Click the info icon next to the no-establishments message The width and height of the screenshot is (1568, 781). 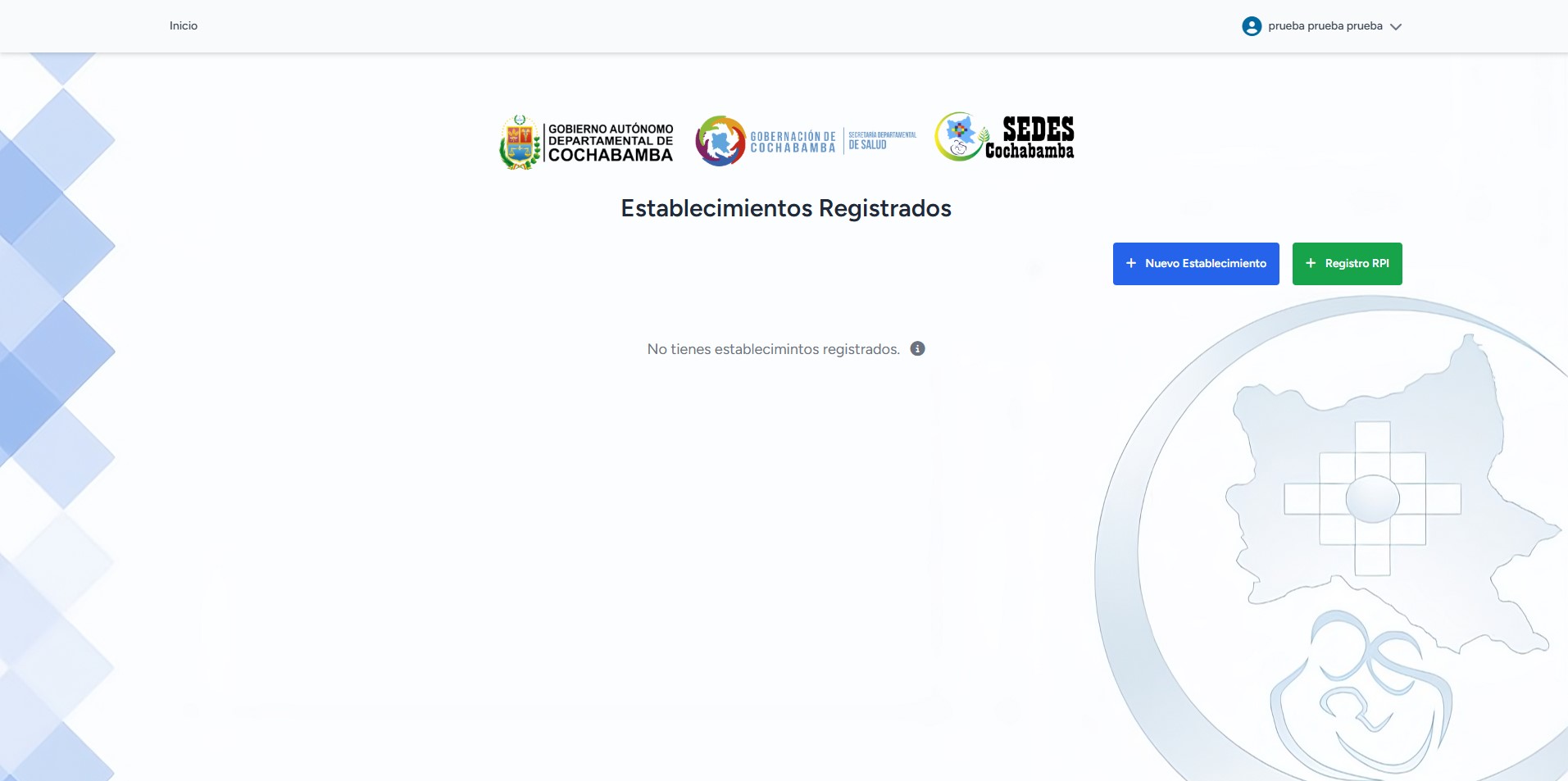(917, 349)
